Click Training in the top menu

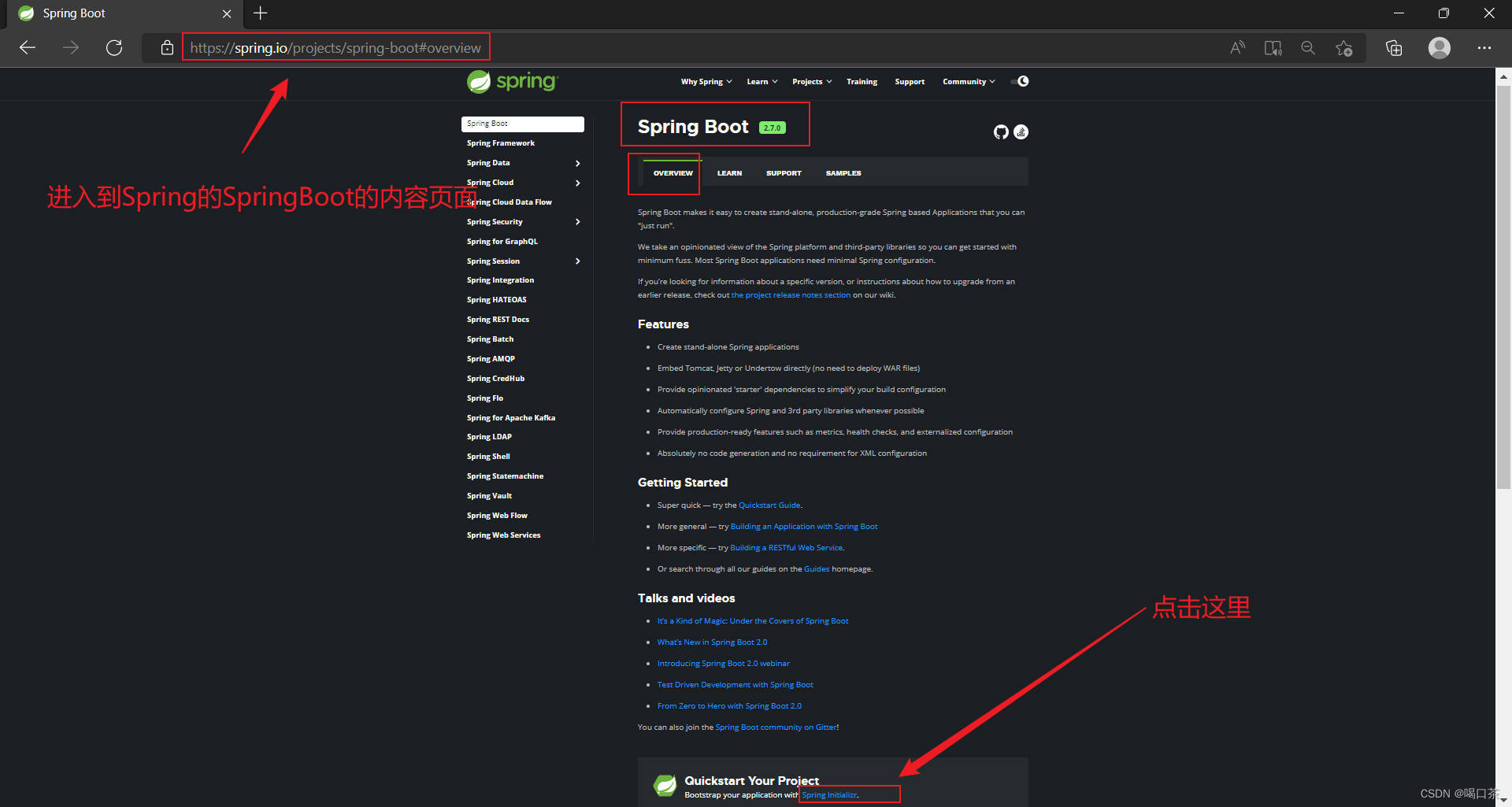tap(862, 82)
